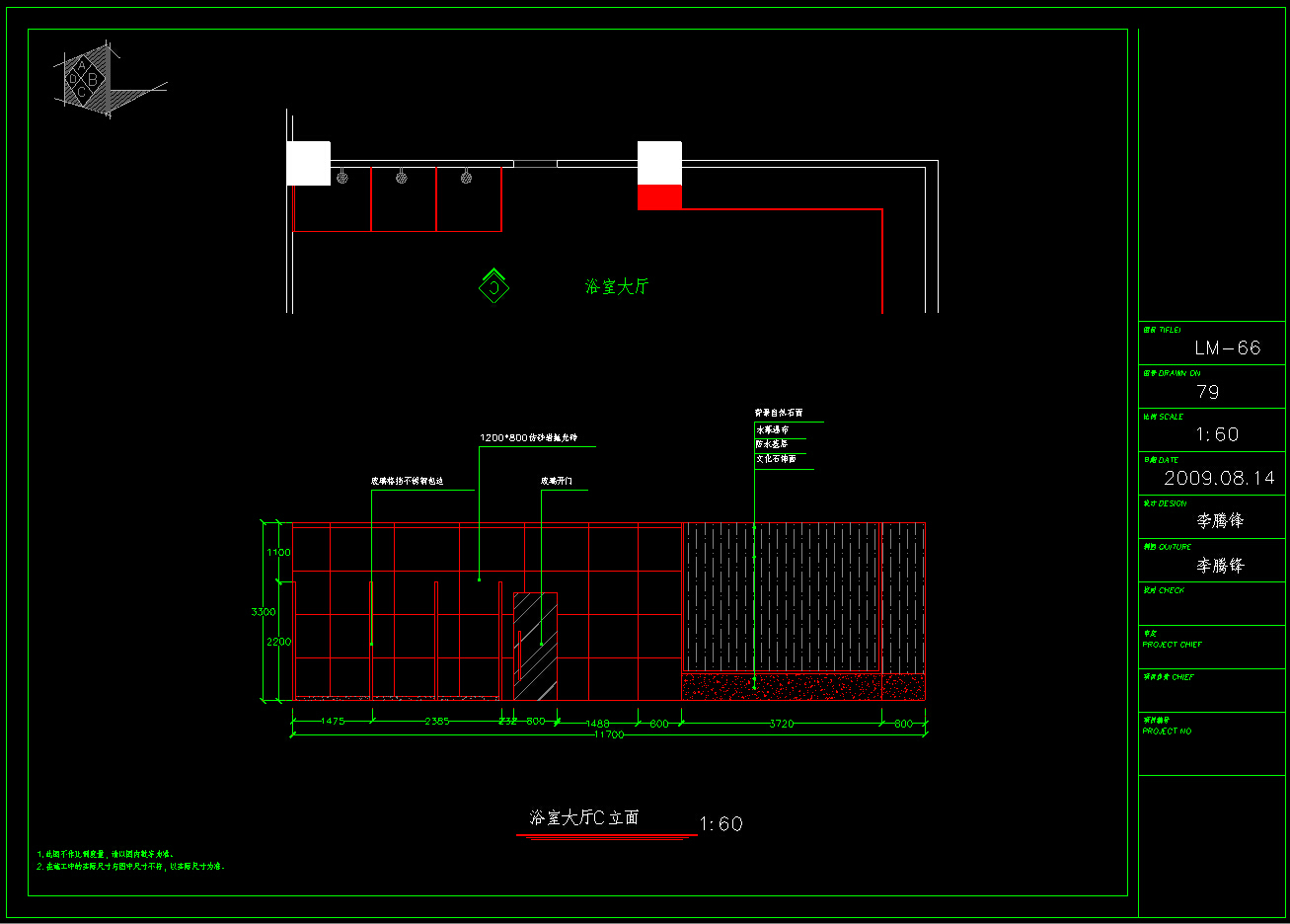The image size is (1290, 924).
Task: Select the 玻璃开门 leader annotation
Action: pos(557,482)
